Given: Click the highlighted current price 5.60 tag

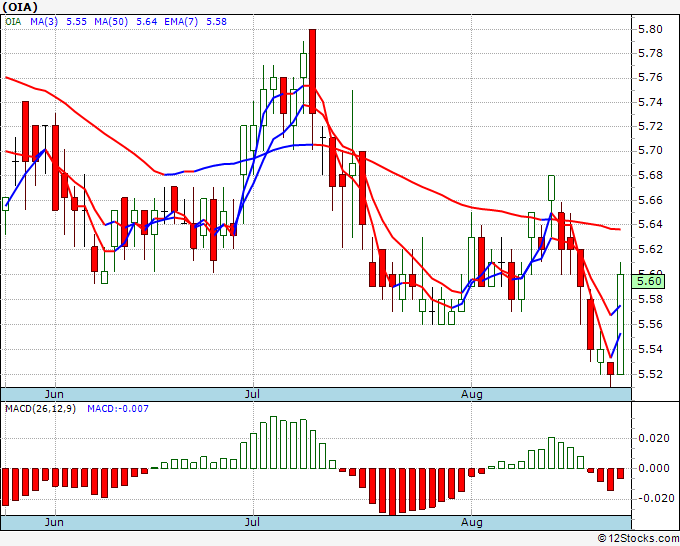Looking at the screenshot, I should pyautogui.click(x=648, y=281).
